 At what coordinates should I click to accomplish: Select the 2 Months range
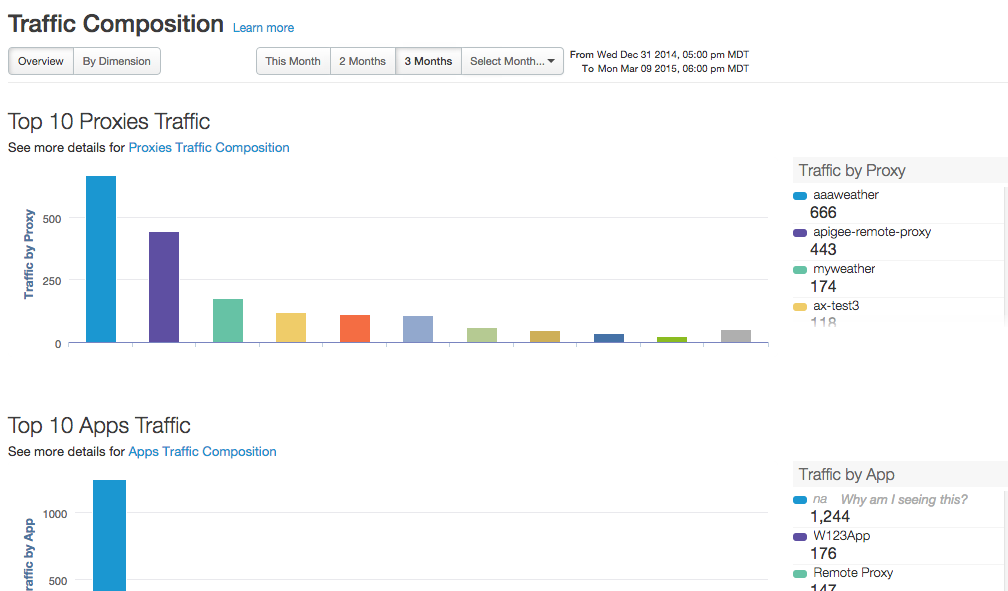click(362, 61)
